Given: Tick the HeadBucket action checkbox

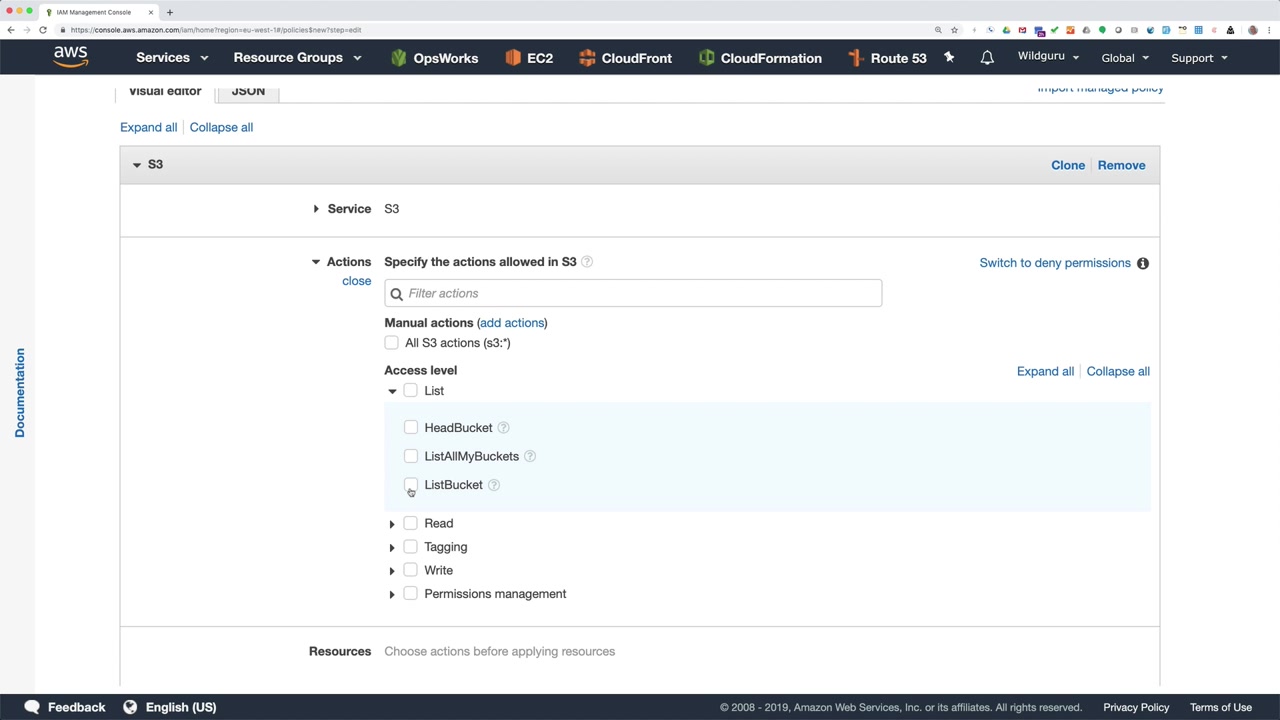Looking at the screenshot, I should click(411, 428).
